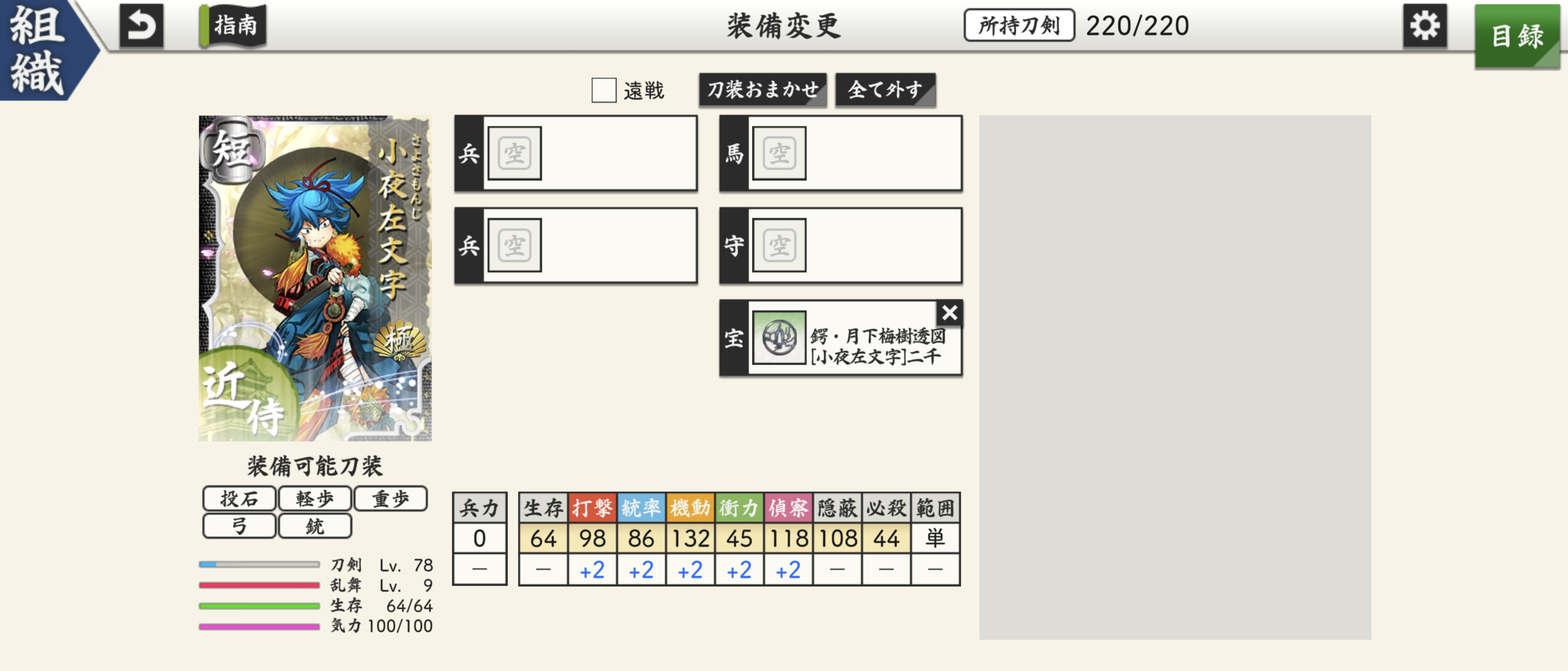Click the 衝力 stat header
Image resolution: width=1568 pixels, height=671 pixels.
pos(739,508)
